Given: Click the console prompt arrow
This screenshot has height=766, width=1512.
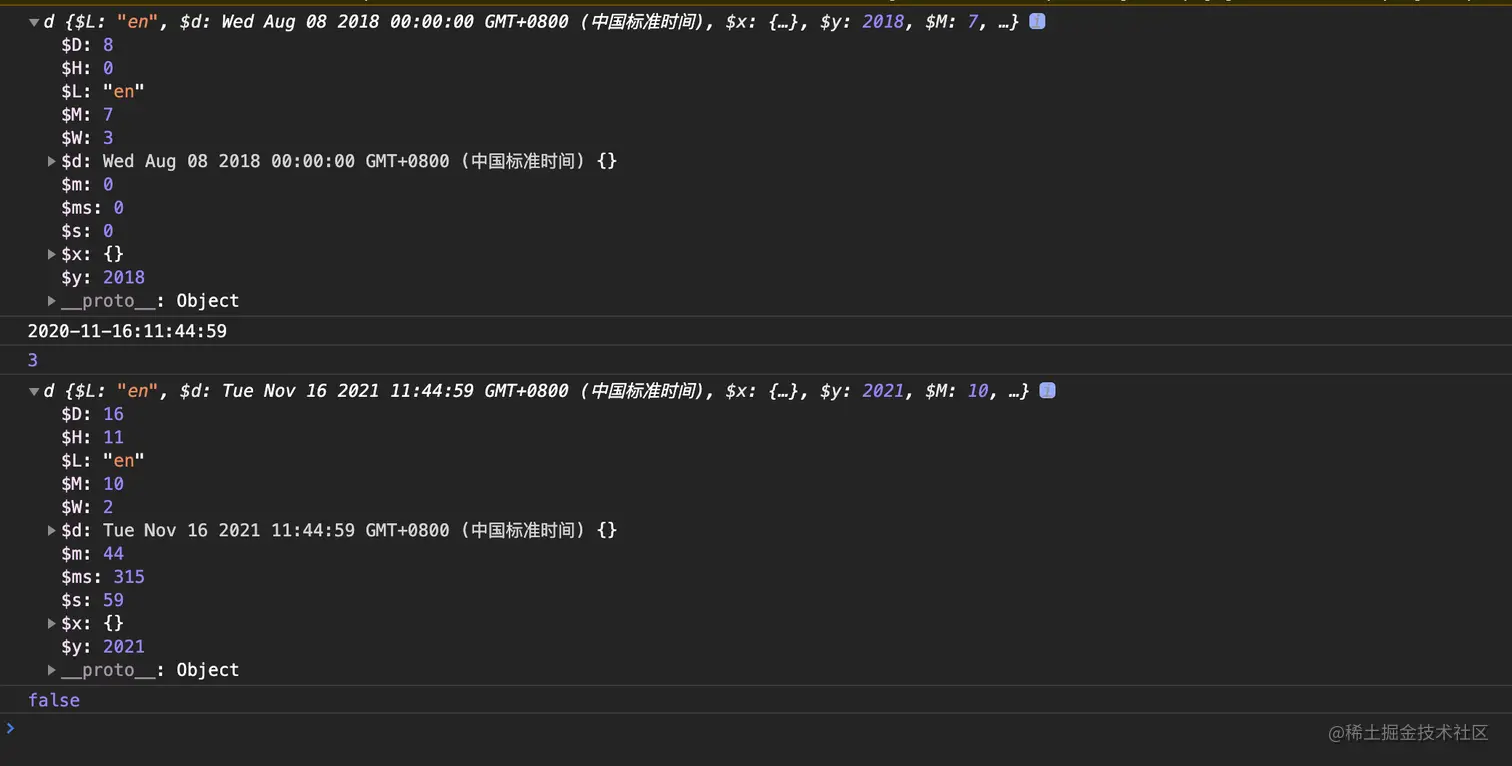Looking at the screenshot, I should (10, 728).
